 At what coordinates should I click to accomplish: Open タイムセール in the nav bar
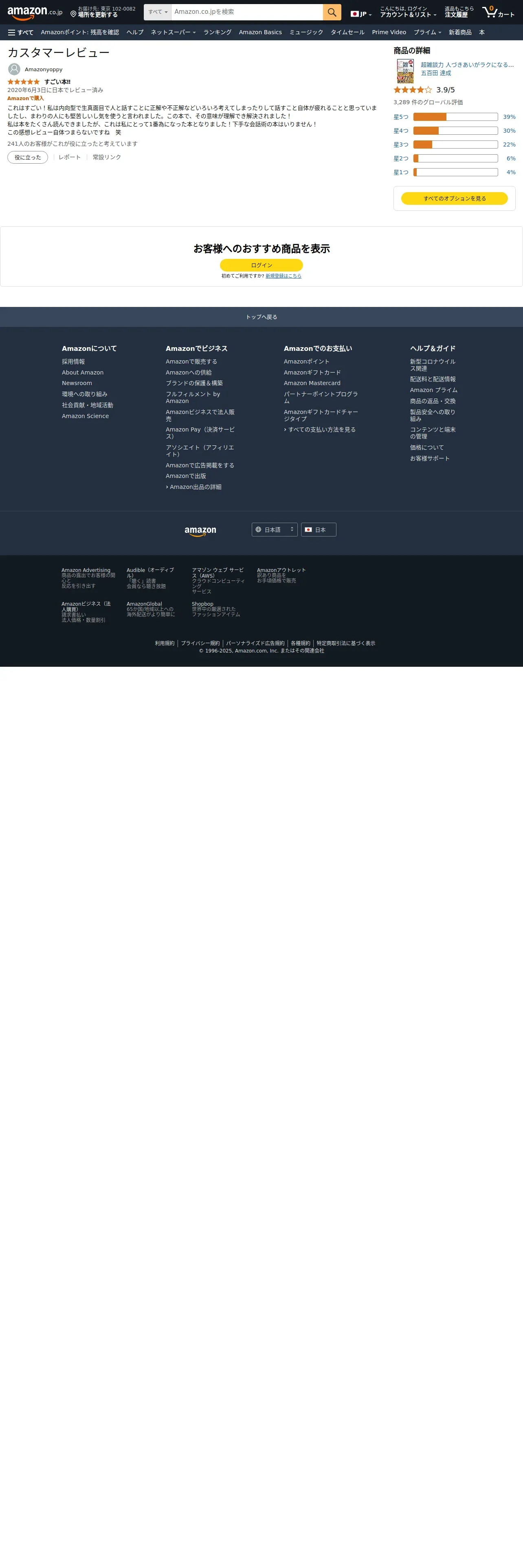point(348,32)
